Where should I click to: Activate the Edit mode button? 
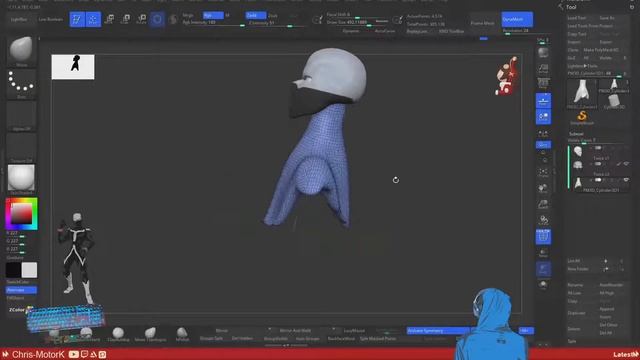coord(77,20)
